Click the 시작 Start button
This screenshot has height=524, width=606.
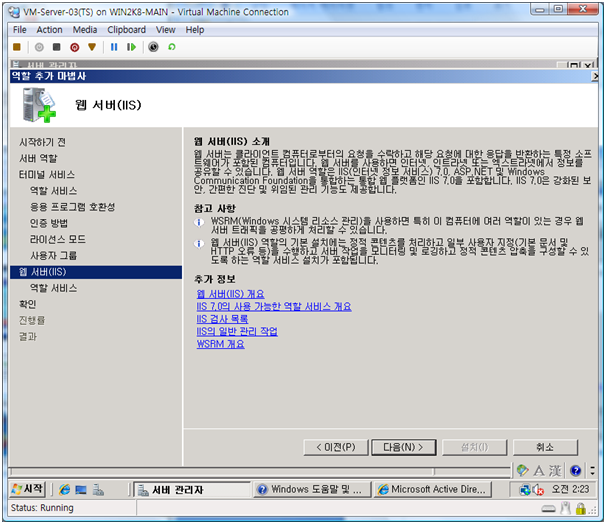click(27, 489)
